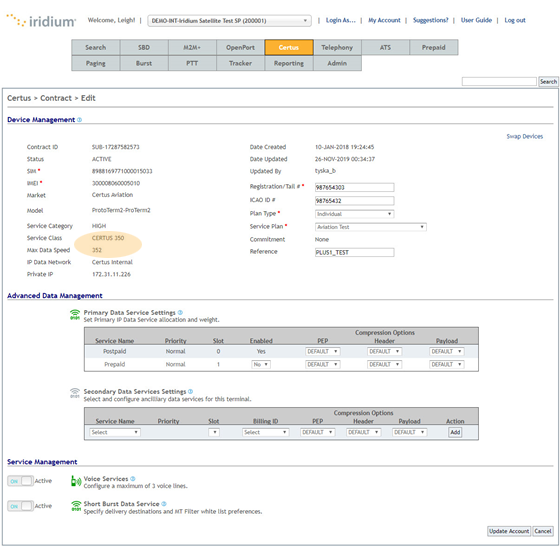Screen dimensions: 560x547
Task: Click the Cancel button
Action: [542, 531]
